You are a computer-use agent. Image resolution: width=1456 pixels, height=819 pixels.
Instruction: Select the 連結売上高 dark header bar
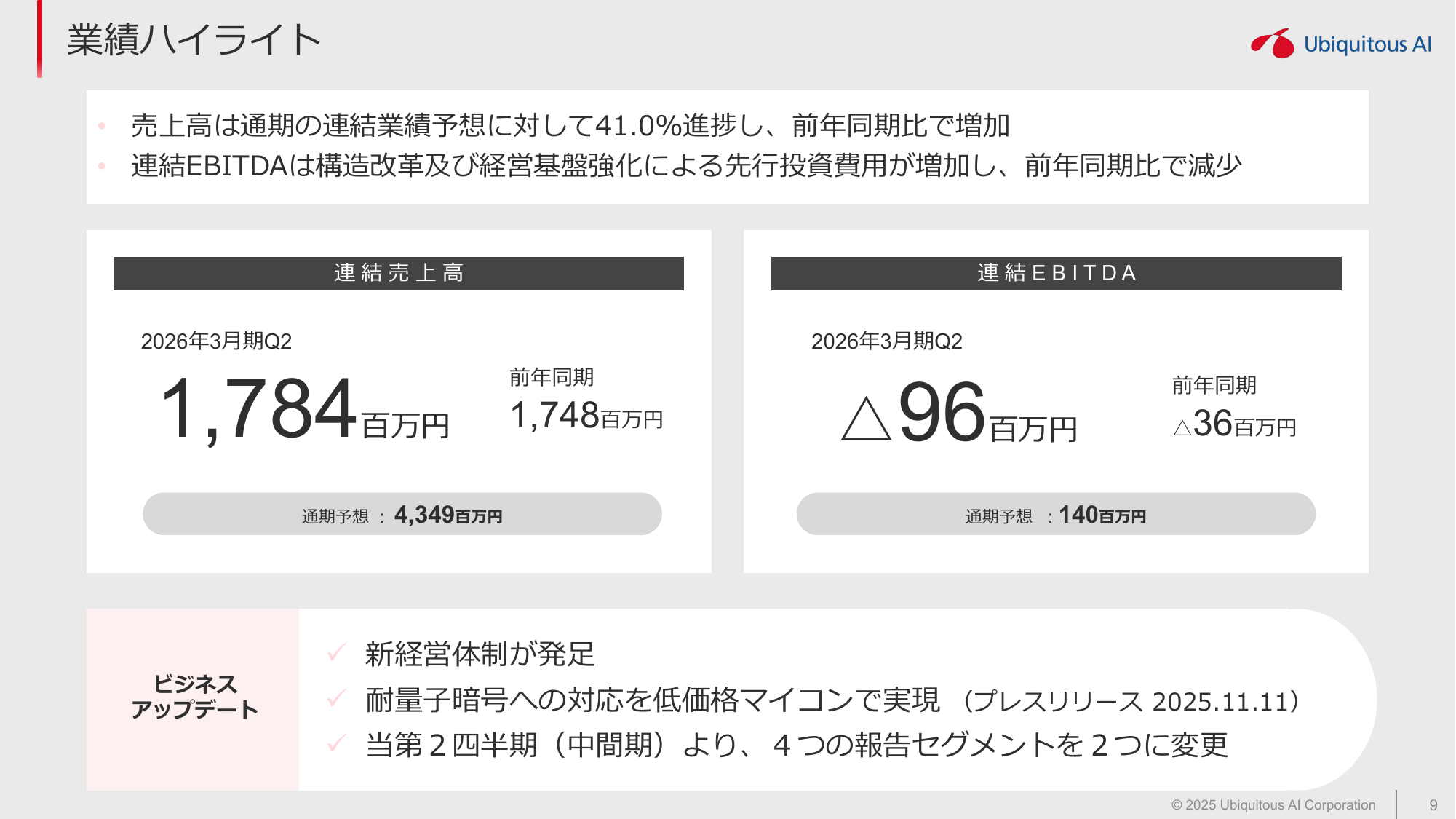coord(398,273)
